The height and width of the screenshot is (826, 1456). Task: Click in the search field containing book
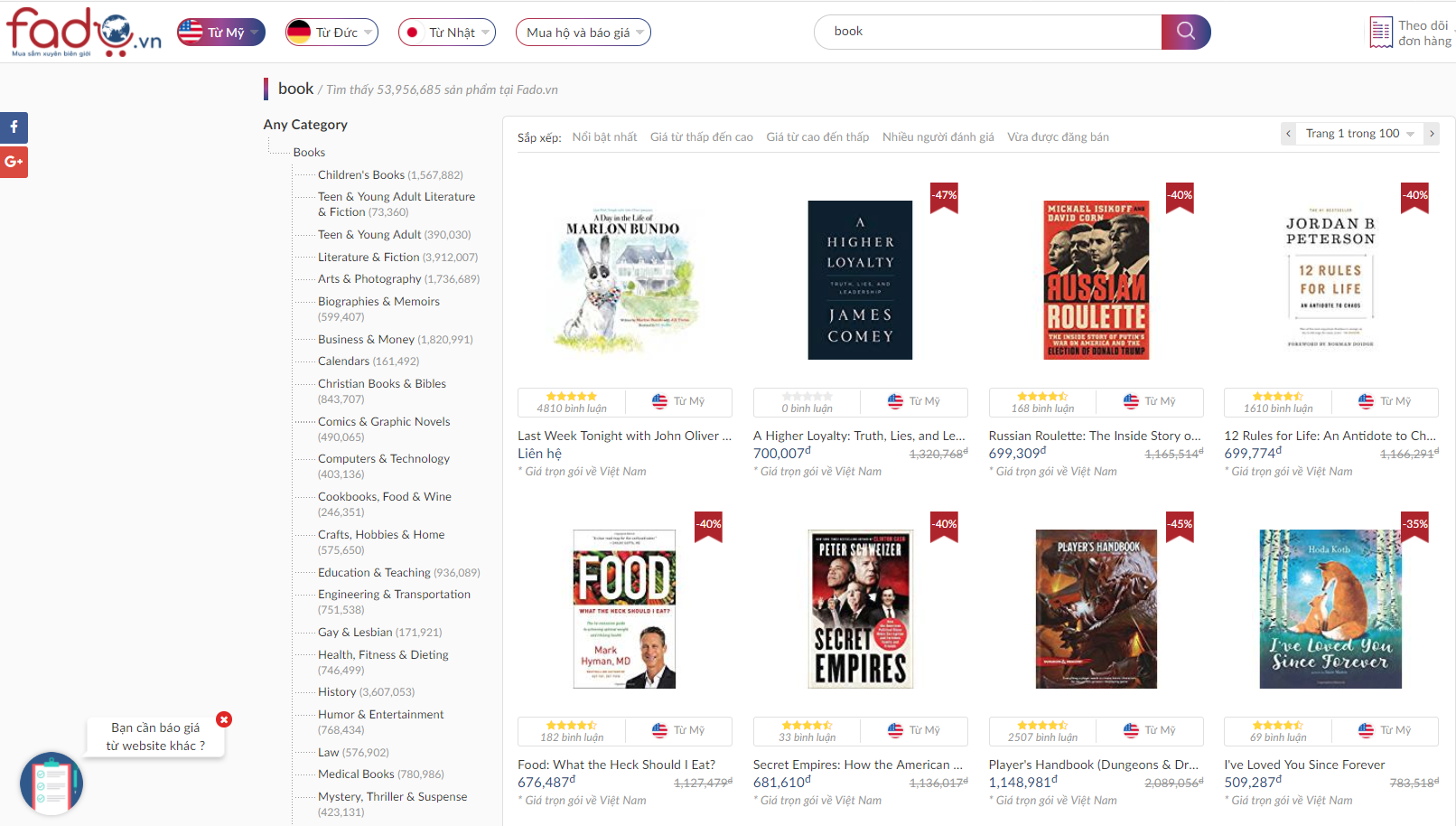988,32
